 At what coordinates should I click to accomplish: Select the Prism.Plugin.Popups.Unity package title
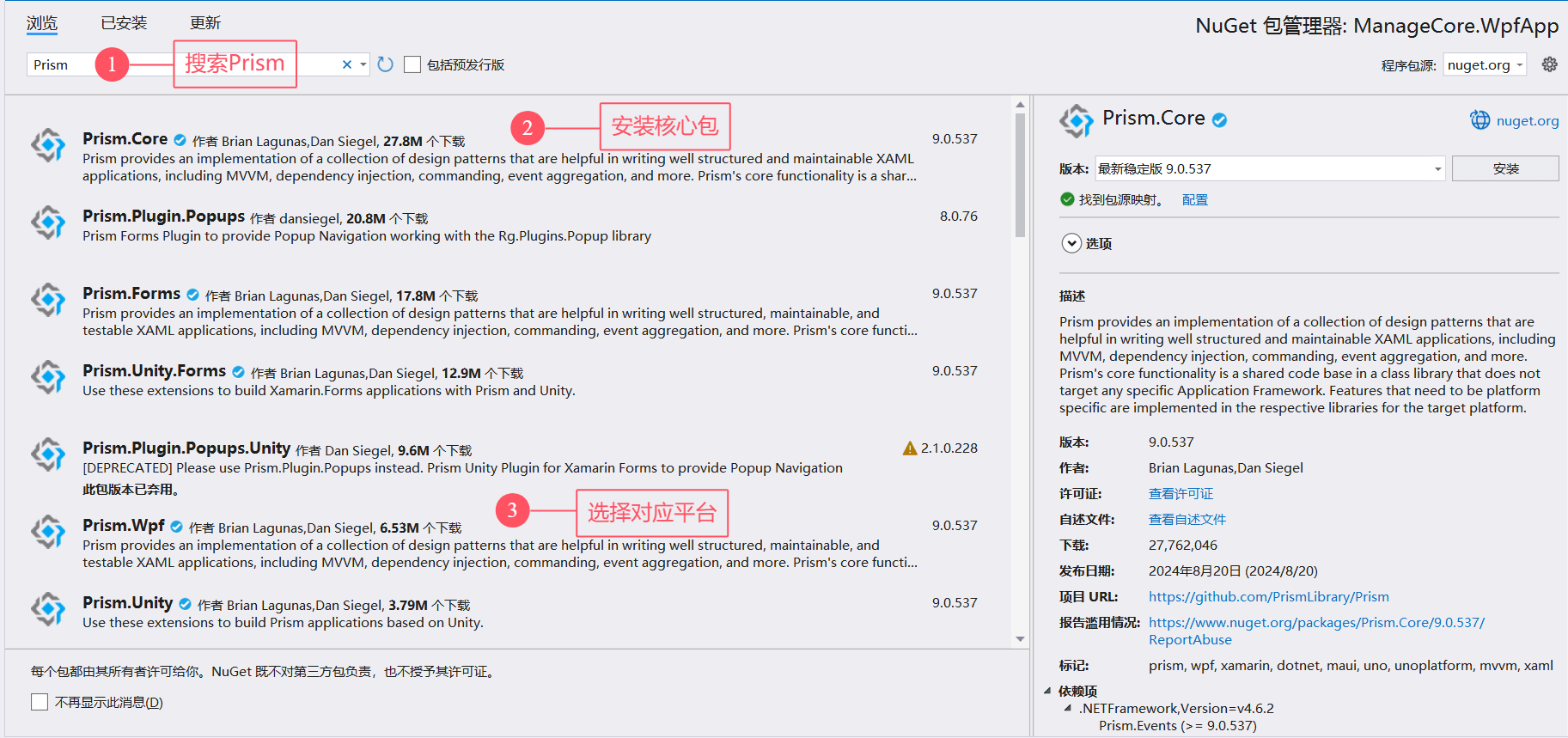click(186, 448)
